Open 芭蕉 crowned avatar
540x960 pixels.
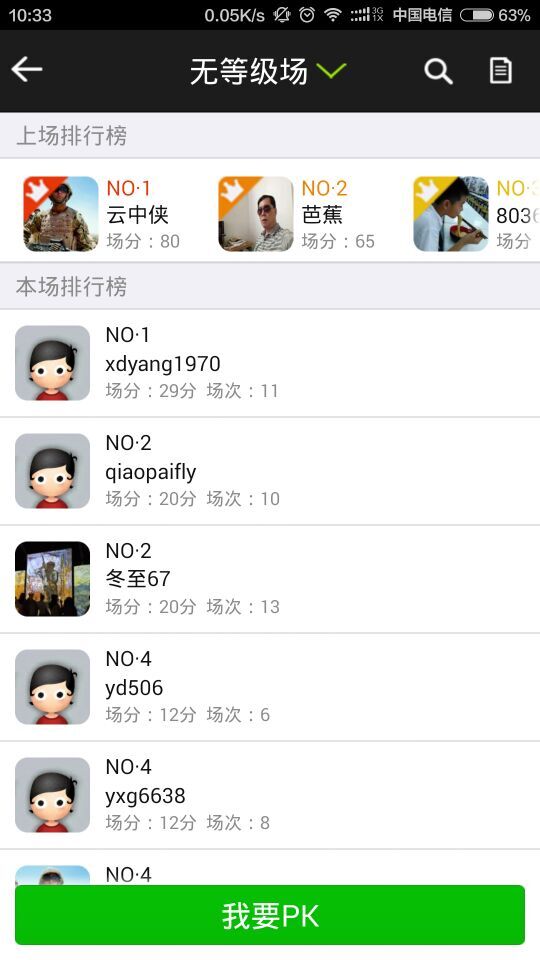coord(256,214)
